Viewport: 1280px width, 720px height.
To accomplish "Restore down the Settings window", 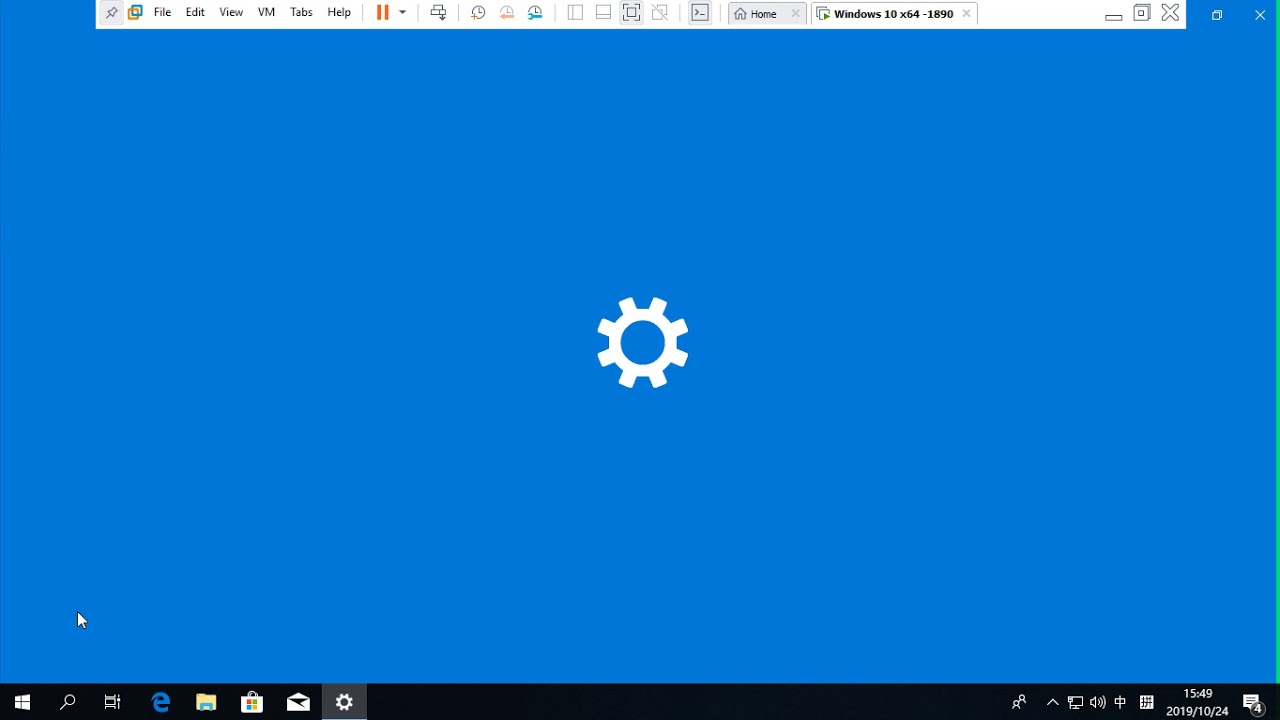I will point(1217,15).
